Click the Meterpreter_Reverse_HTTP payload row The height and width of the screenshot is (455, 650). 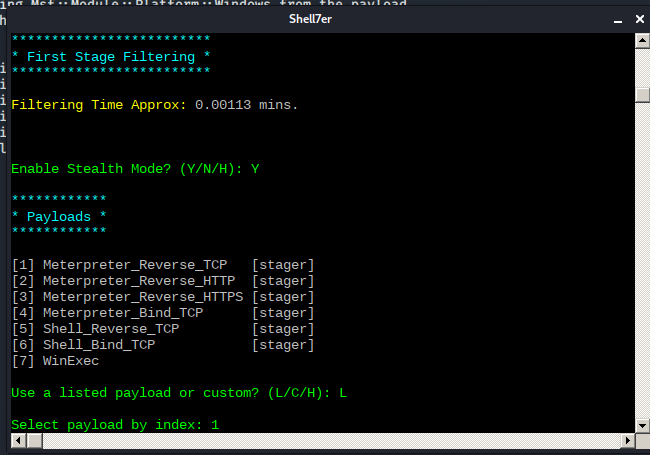pos(163,281)
